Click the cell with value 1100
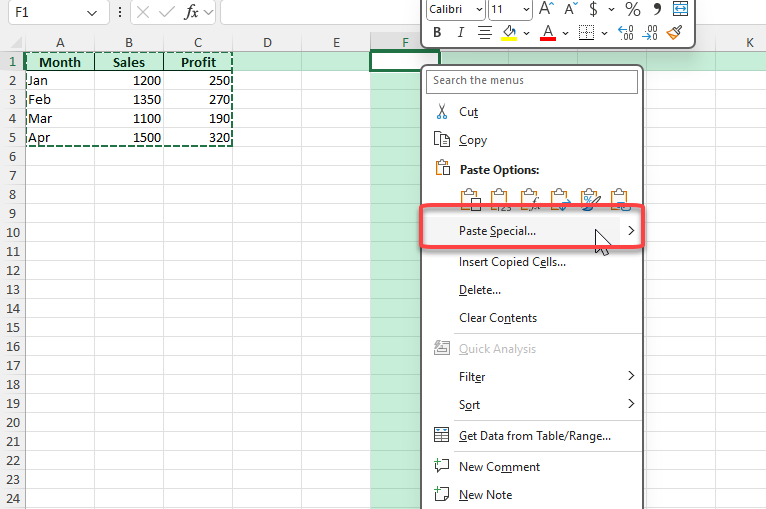Screen dimensions: 766x509 point(129,119)
